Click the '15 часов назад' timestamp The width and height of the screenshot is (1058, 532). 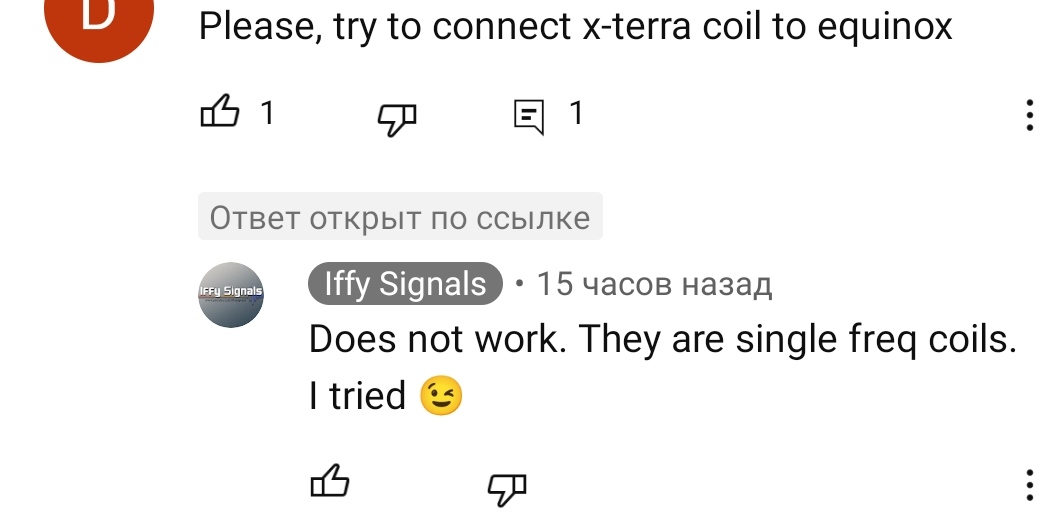[654, 285]
